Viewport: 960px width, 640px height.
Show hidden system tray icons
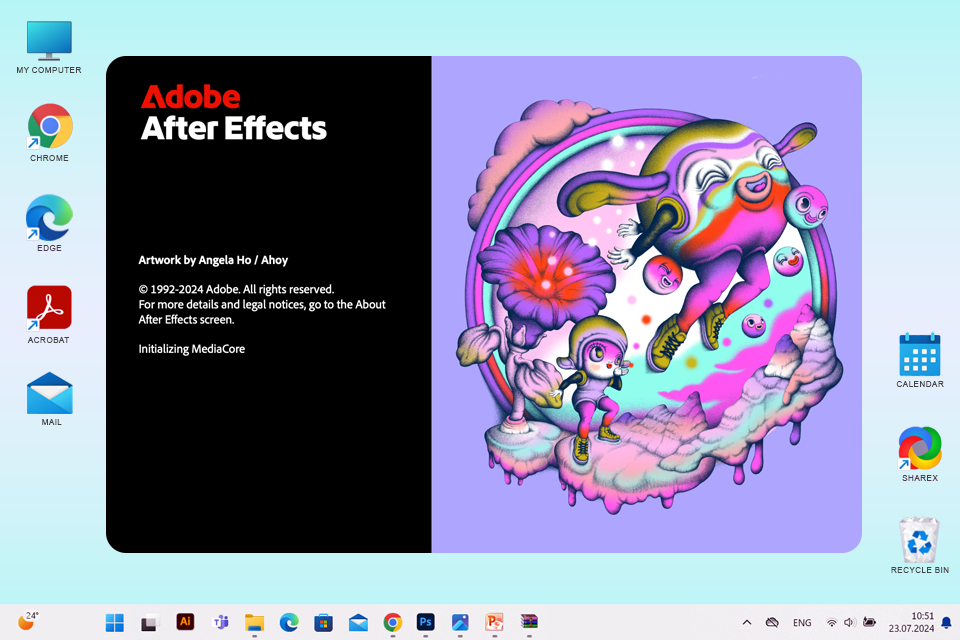(x=746, y=622)
